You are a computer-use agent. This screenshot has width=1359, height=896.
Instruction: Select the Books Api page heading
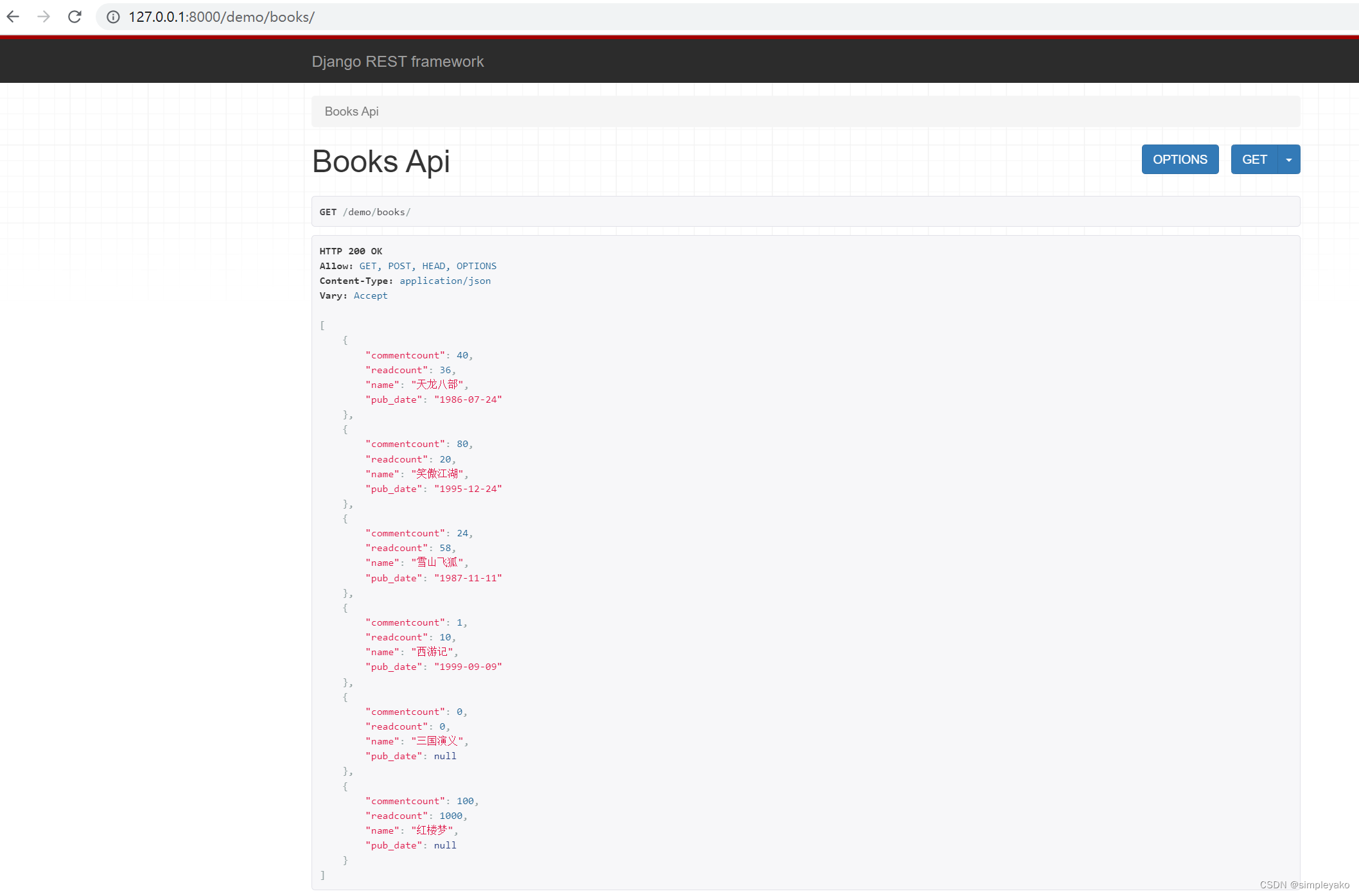(x=380, y=162)
